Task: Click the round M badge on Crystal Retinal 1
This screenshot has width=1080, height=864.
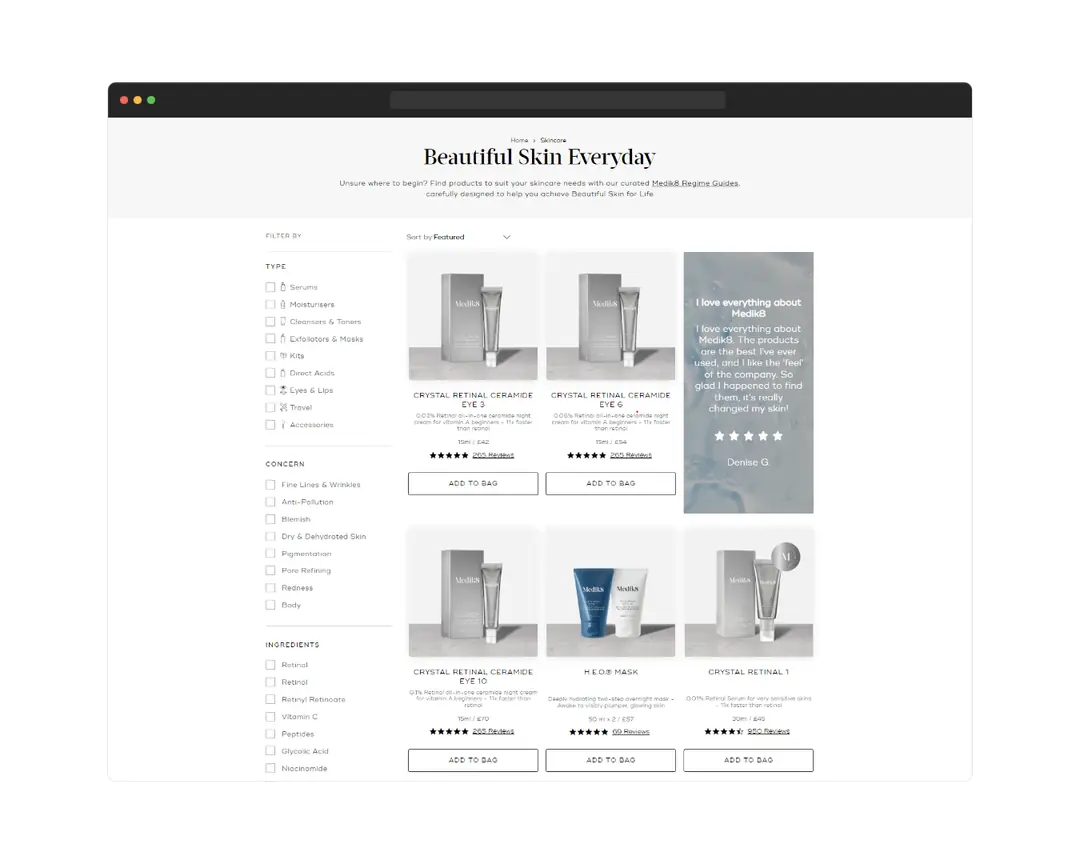Action: click(786, 557)
